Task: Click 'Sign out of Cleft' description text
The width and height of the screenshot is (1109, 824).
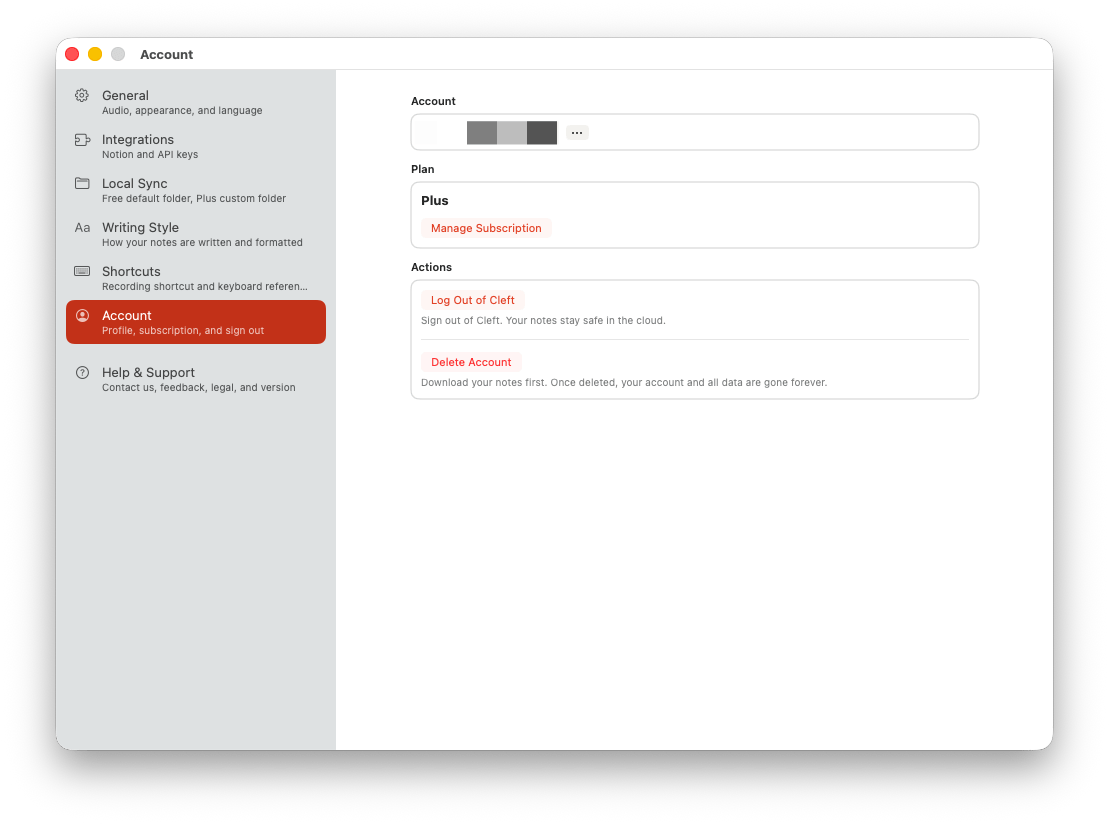Action: (x=543, y=320)
